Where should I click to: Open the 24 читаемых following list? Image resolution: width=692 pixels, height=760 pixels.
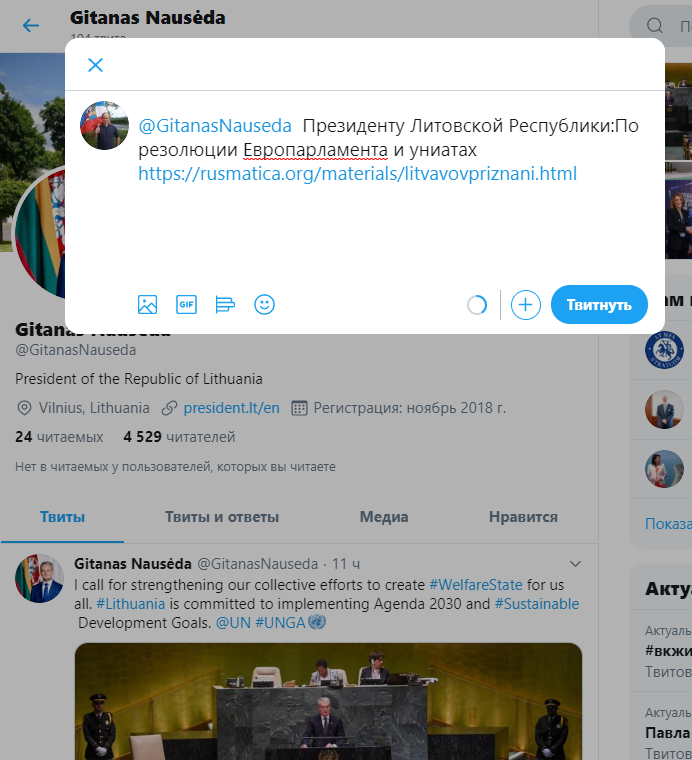point(59,437)
